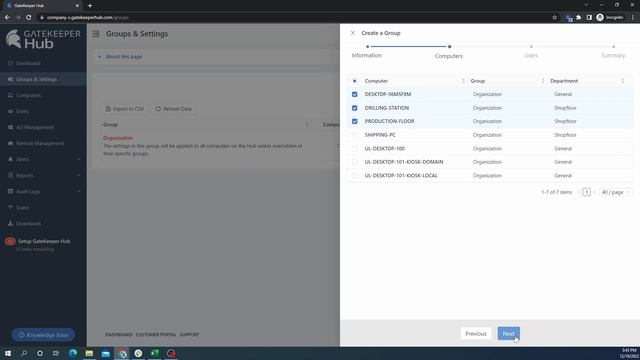Image resolution: width=640 pixels, height=360 pixels.
Task: Open the Users sidebar item
Action: [22, 111]
